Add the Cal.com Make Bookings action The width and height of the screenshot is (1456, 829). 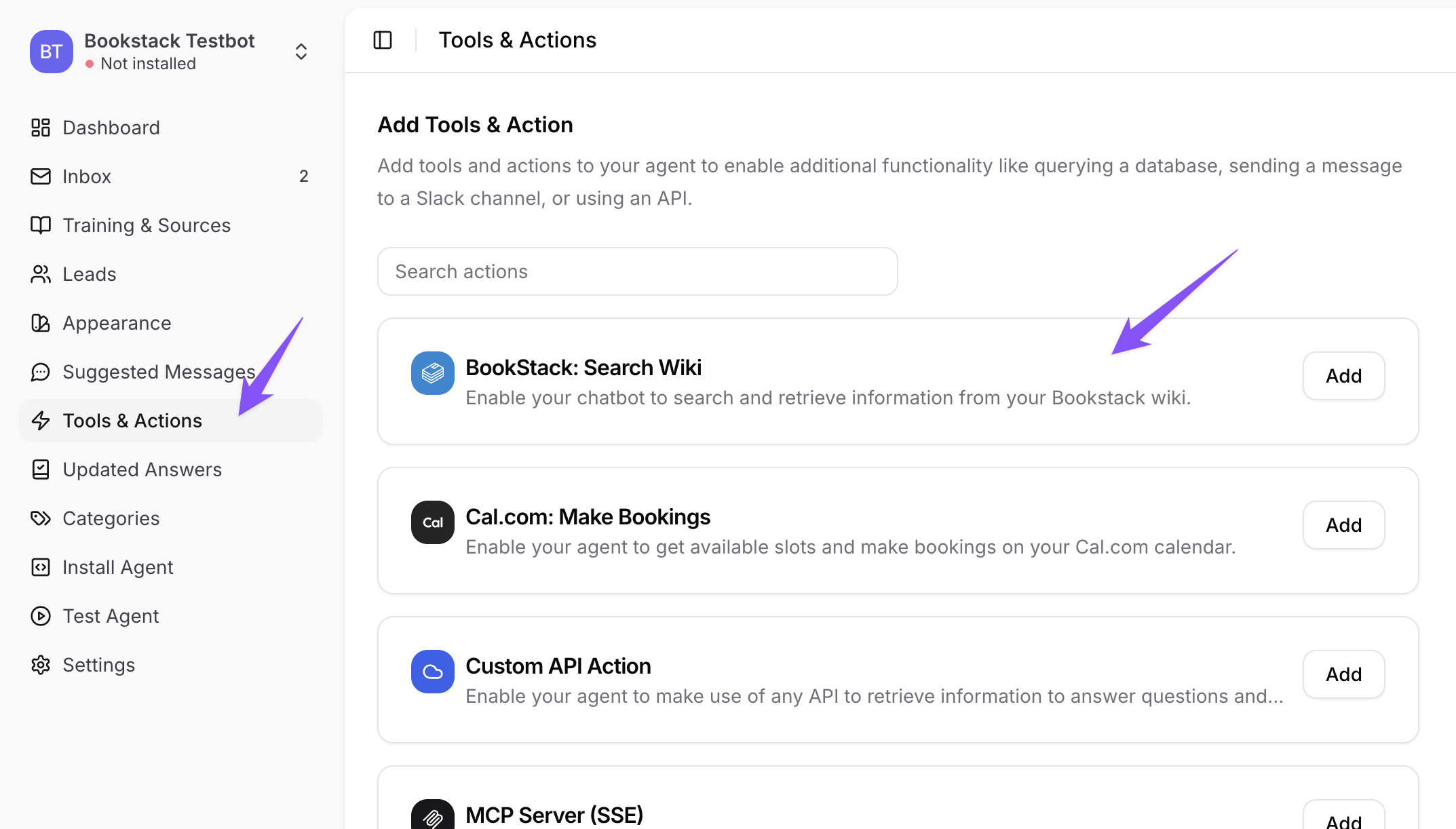coord(1343,525)
